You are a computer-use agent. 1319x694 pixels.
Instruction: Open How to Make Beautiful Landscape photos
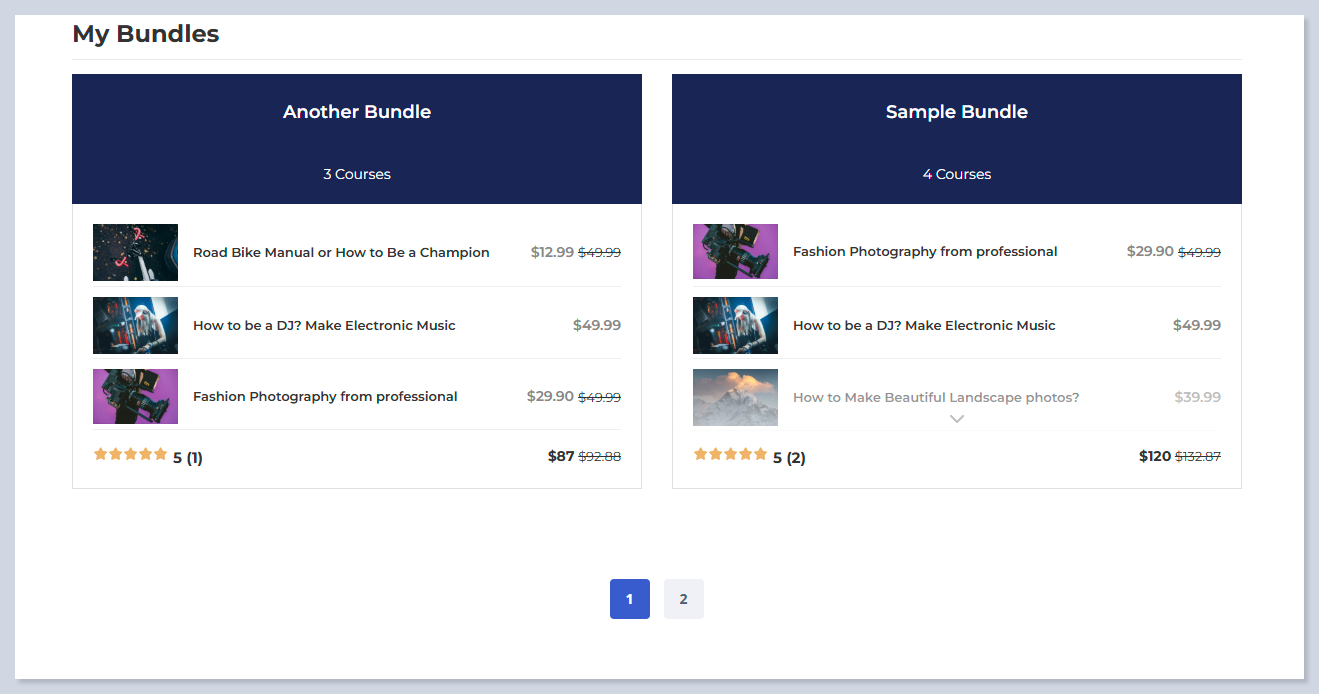pyautogui.click(x=936, y=398)
